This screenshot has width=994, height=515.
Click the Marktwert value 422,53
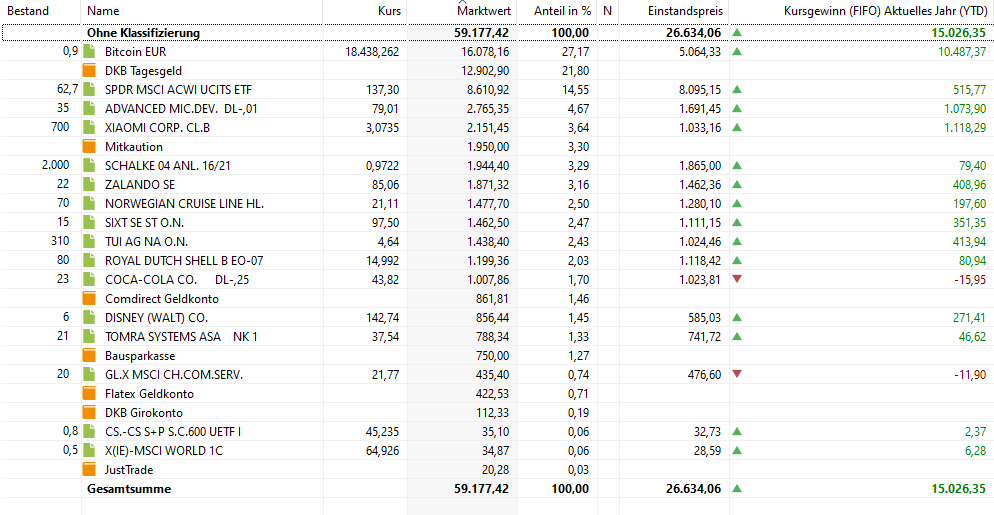pyautogui.click(x=492, y=393)
